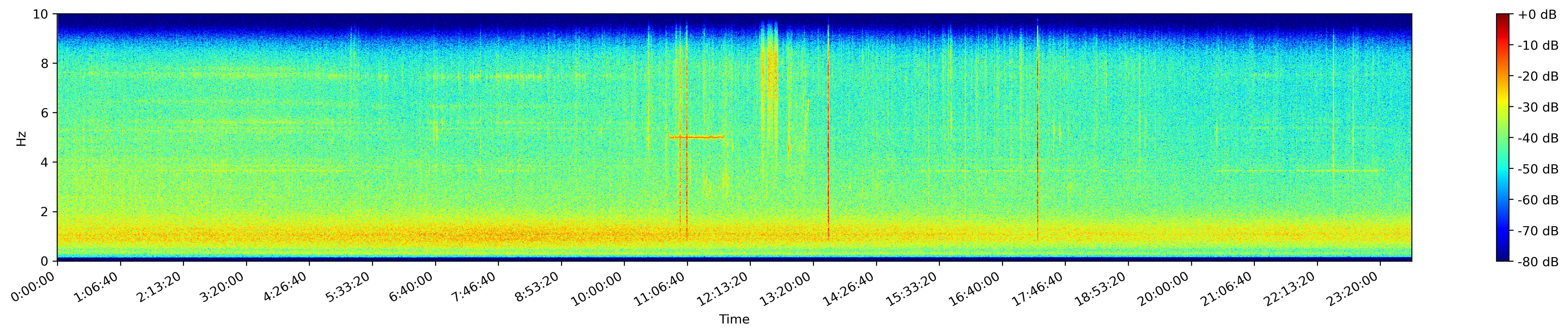This screenshot has height=335, width=1568.
Task: Click the dark blue bottom of colorbar
Action: coord(1503,258)
